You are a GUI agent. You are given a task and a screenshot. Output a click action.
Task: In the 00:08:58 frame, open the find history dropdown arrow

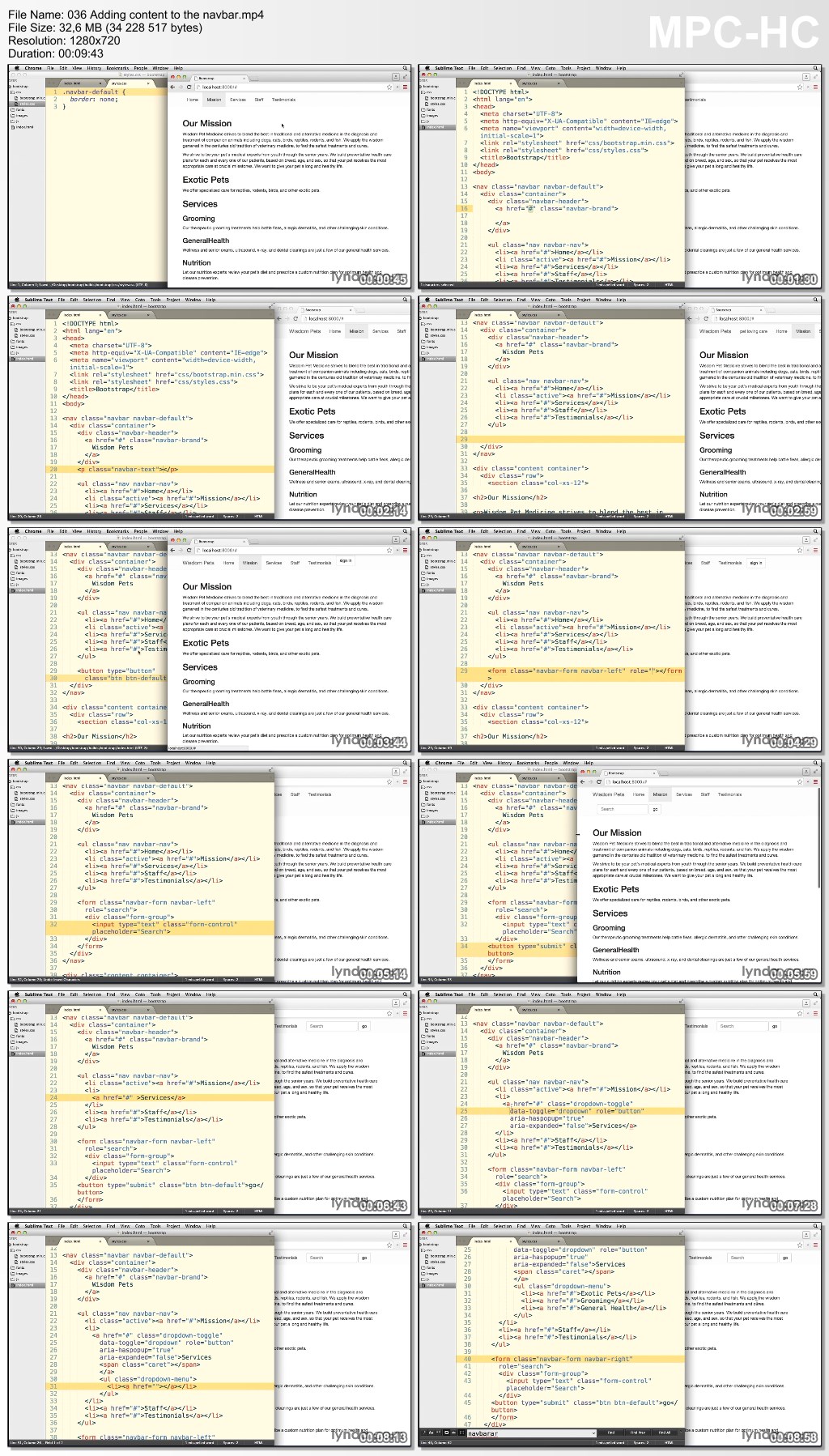tap(594, 1433)
